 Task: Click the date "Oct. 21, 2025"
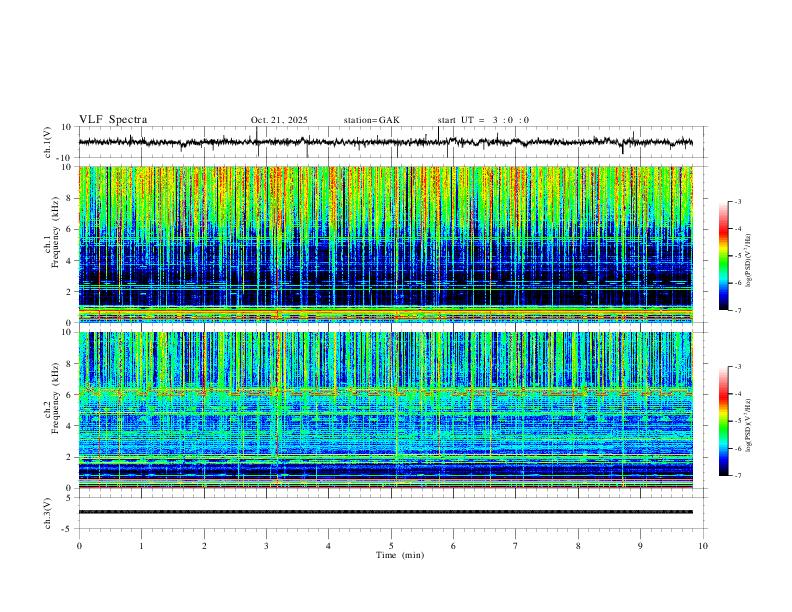pos(279,120)
